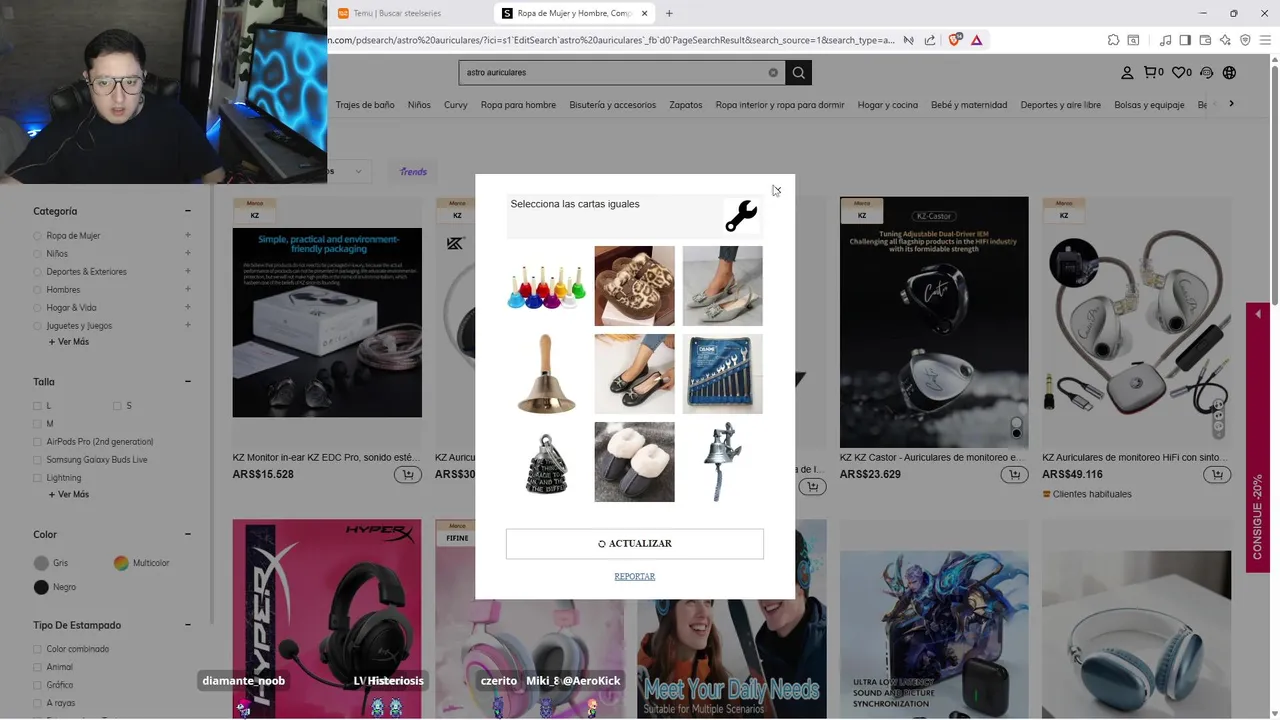This screenshot has width=1280, height=720.
Task: Click Ver Más under Talla
Action: click(69, 494)
